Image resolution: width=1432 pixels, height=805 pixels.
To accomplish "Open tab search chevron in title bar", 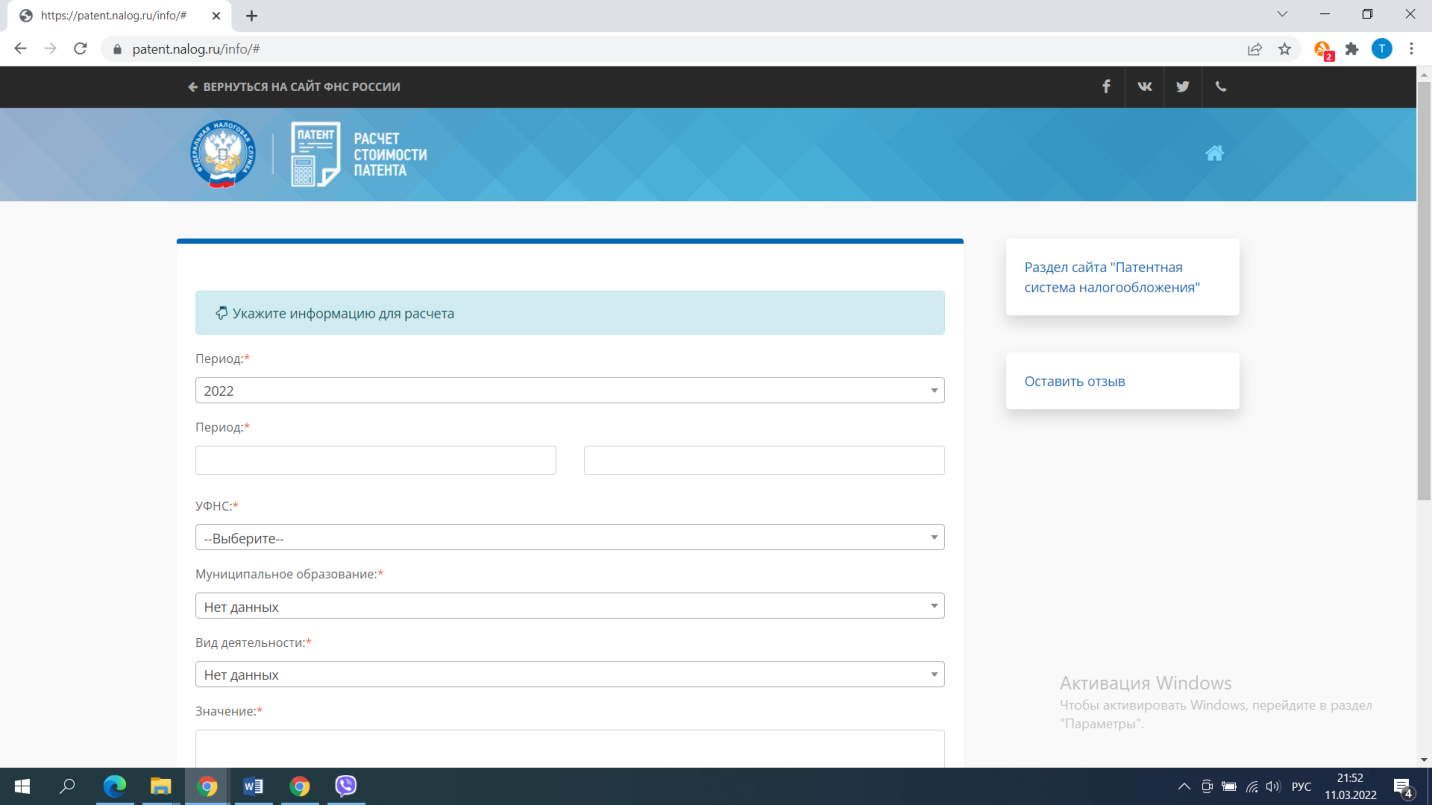I will click(x=1283, y=15).
